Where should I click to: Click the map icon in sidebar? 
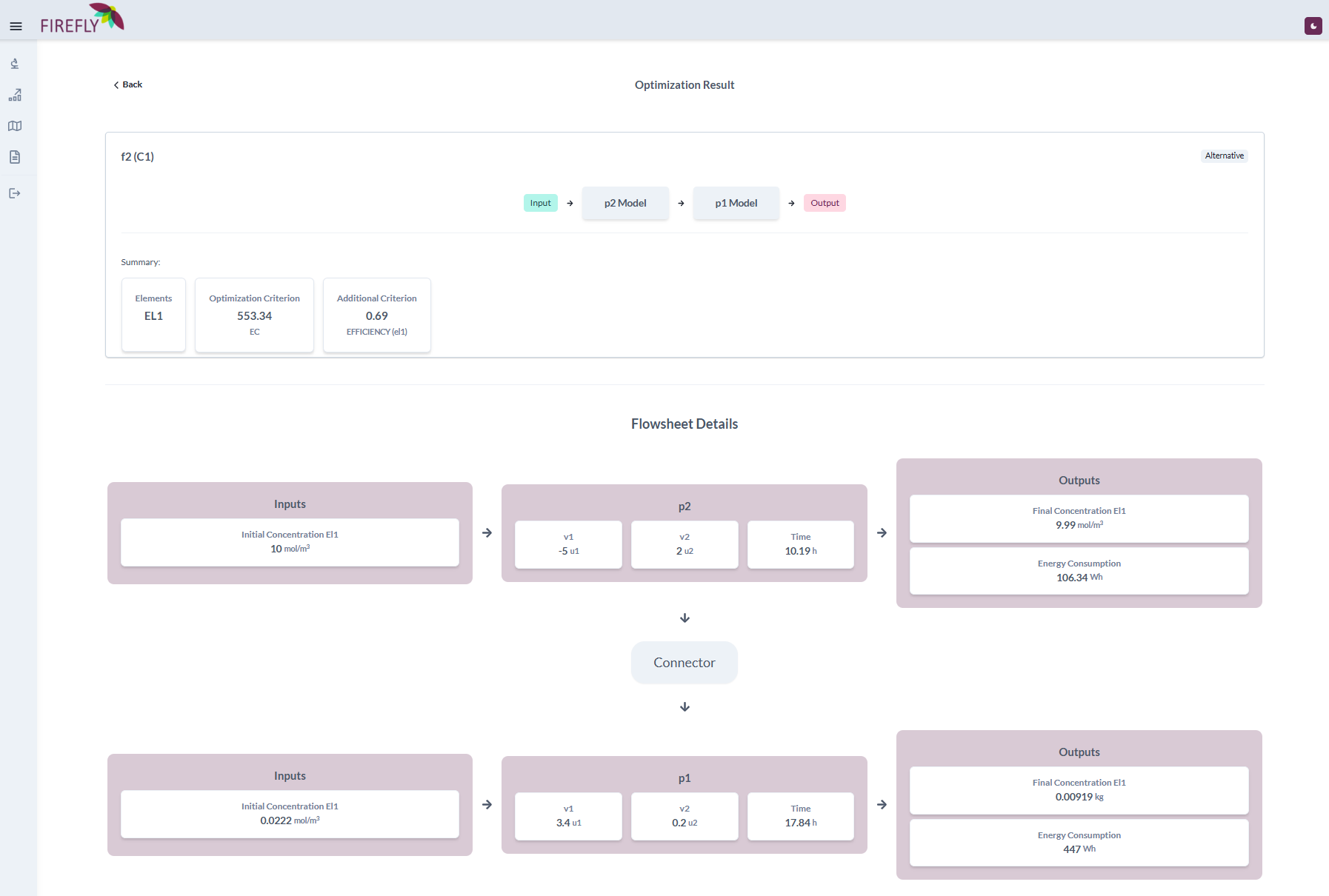(15, 126)
